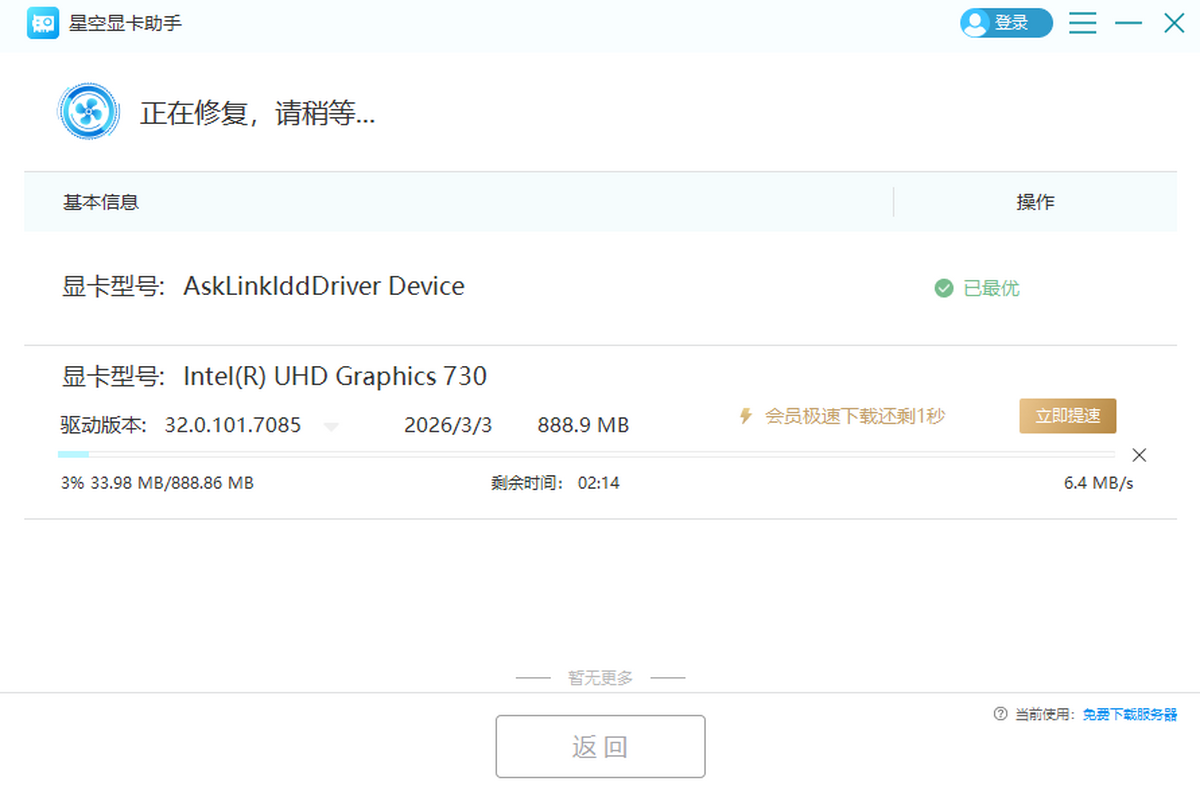Open the hamburger main menu
This screenshot has height=797, width=1200.
(x=1082, y=23)
